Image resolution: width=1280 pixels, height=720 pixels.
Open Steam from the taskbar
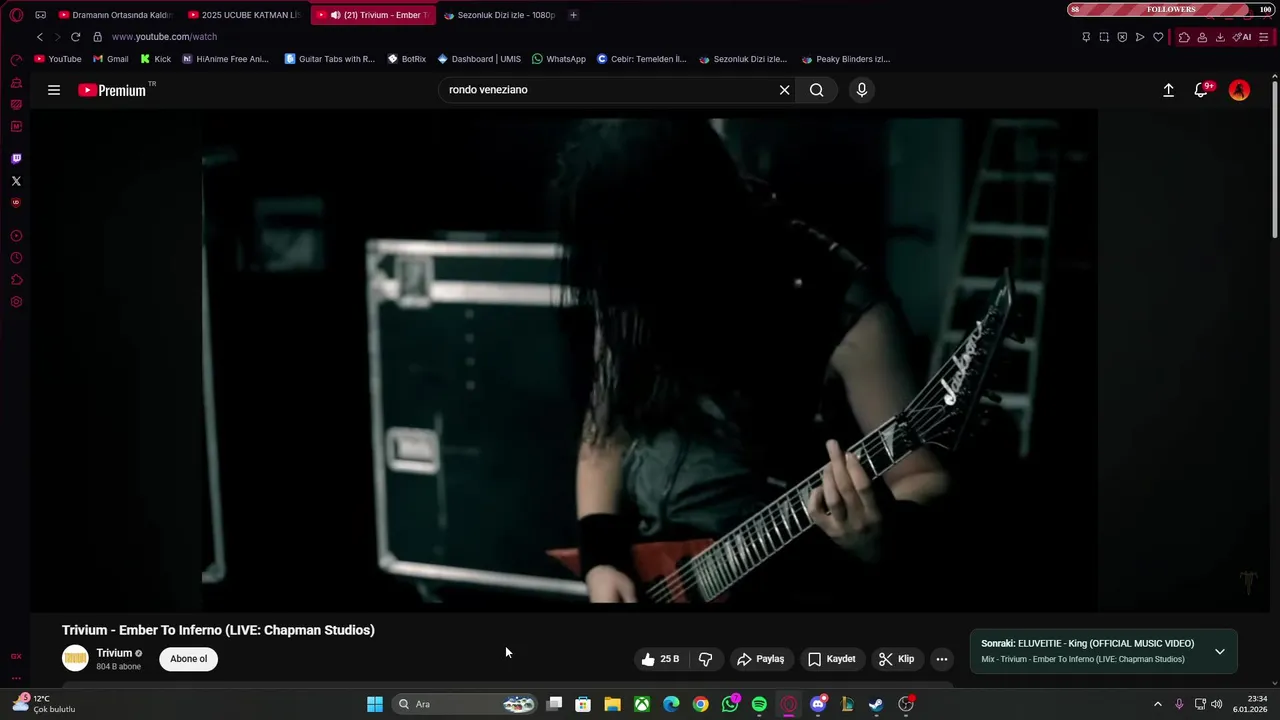click(x=876, y=704)
